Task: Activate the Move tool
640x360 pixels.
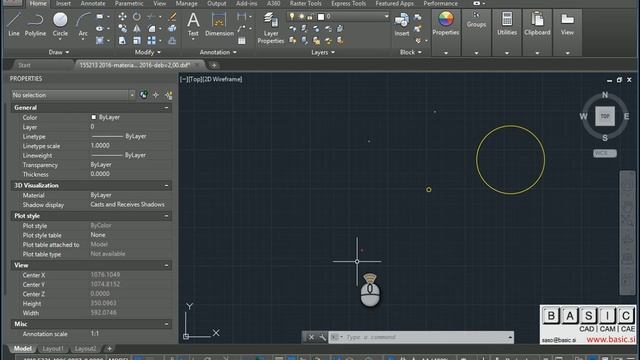Action: tap(122, 17)
